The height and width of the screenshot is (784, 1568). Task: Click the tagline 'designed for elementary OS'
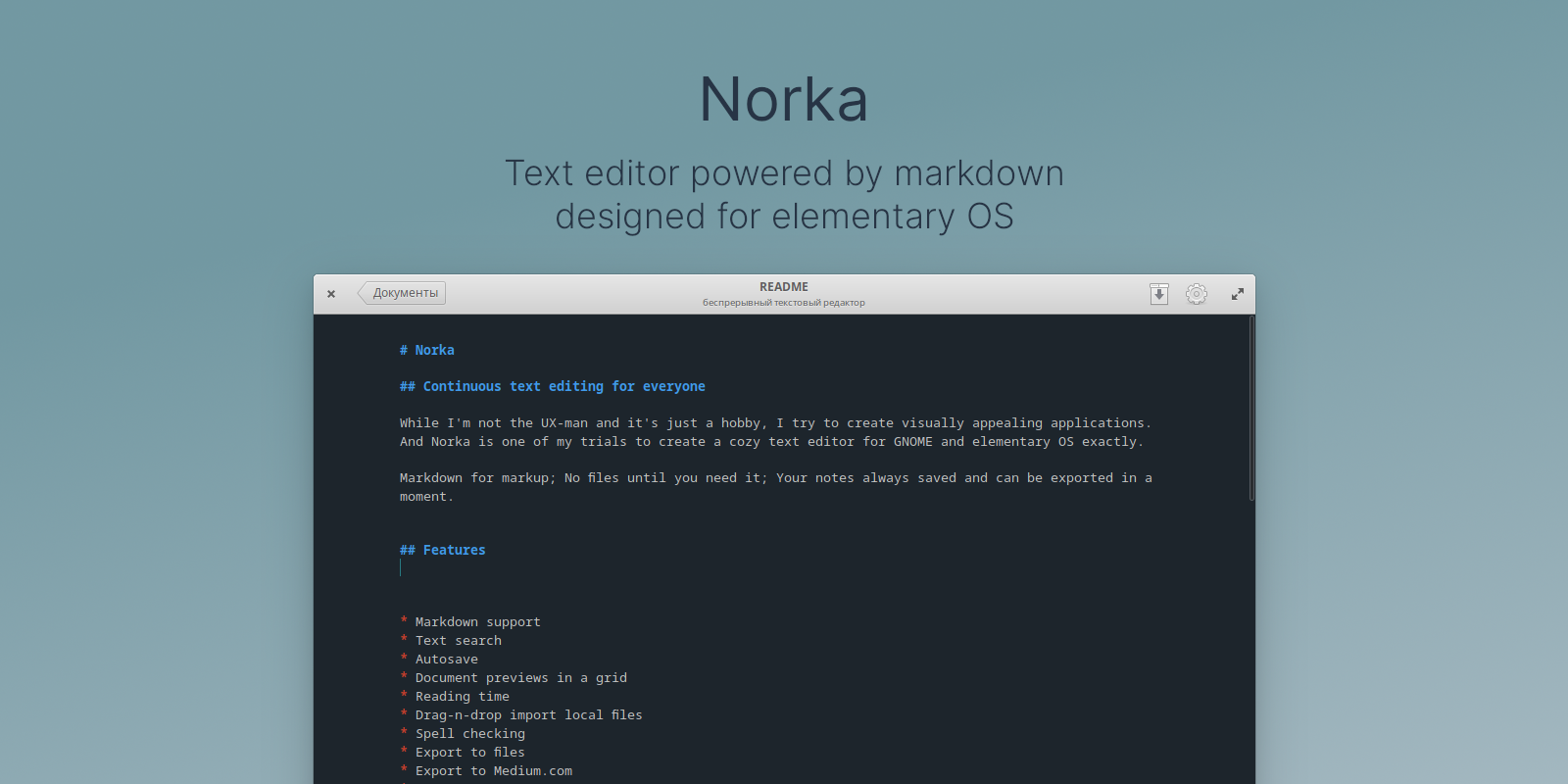pos(784,217)
